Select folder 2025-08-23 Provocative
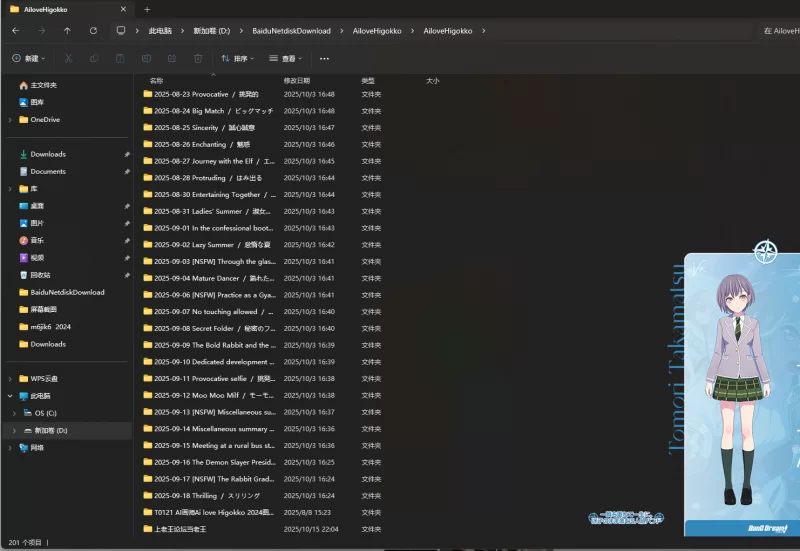800x551 pixels. (x=262, y=94)
